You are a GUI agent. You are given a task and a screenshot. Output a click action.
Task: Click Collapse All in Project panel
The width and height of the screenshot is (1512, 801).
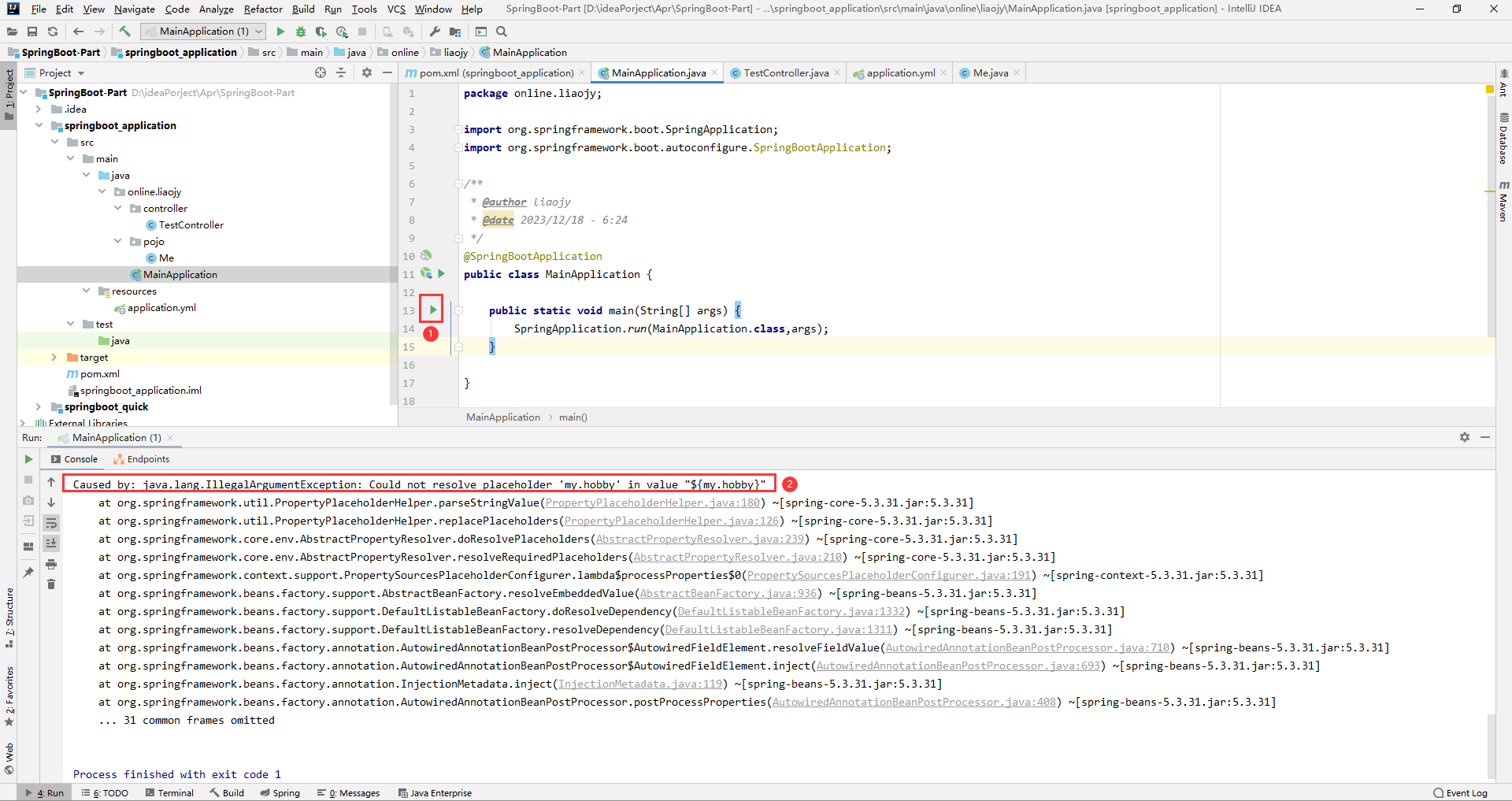click(341, 72)
